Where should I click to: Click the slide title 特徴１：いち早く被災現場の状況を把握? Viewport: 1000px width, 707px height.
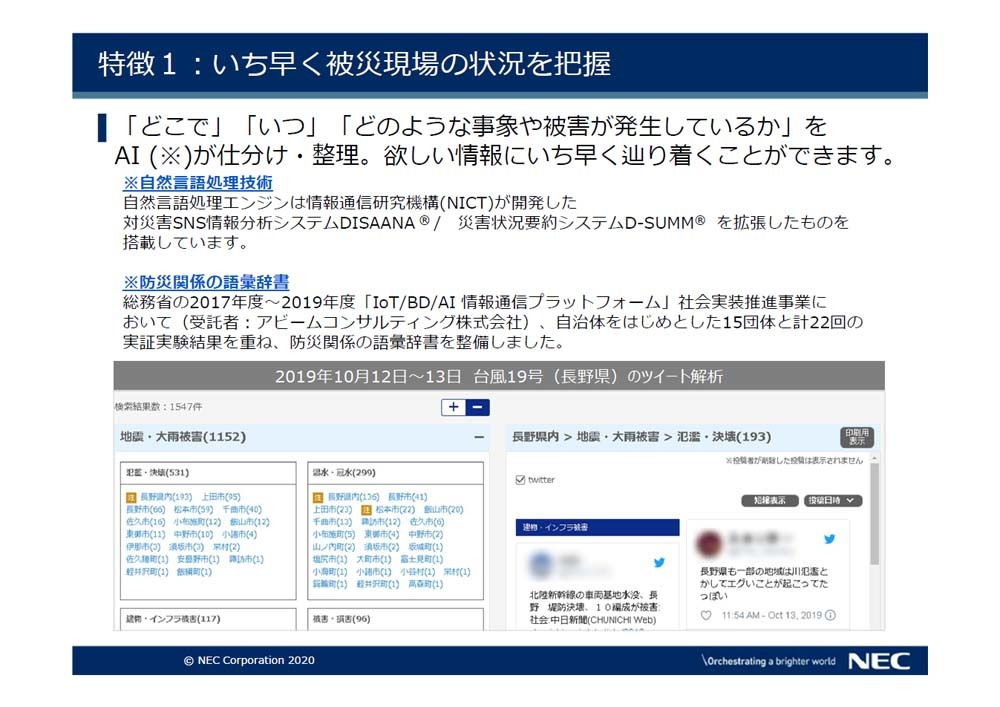(x=355, y=63)
